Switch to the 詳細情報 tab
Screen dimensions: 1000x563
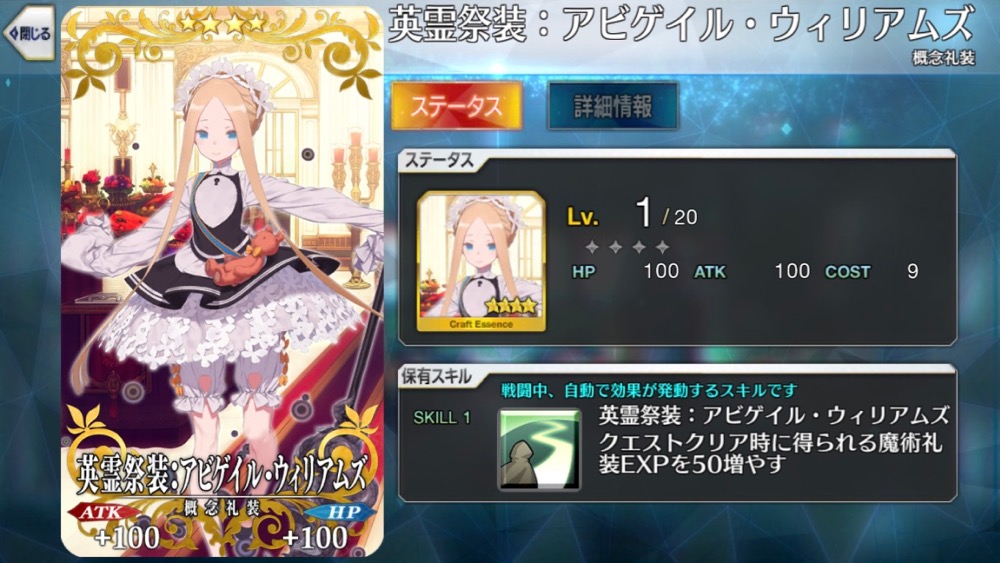tap(613, 106)
